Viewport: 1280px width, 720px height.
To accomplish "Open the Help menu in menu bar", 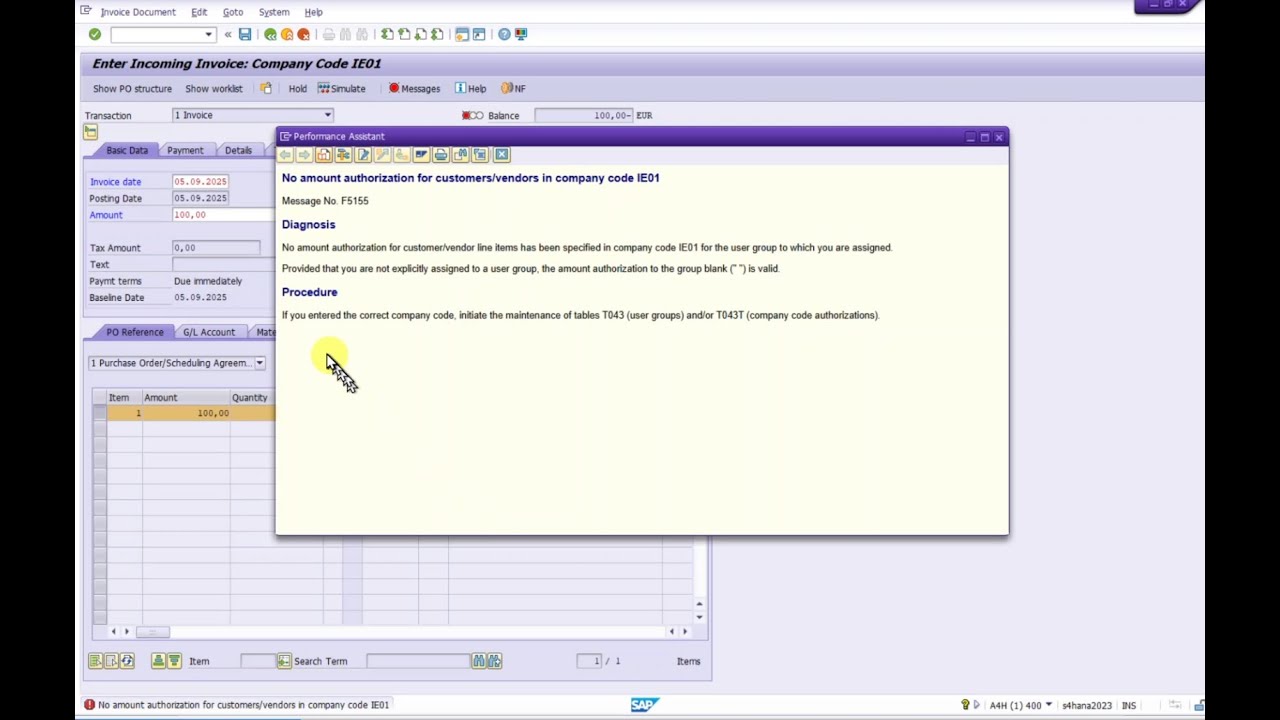I will [x=313, y=12].
